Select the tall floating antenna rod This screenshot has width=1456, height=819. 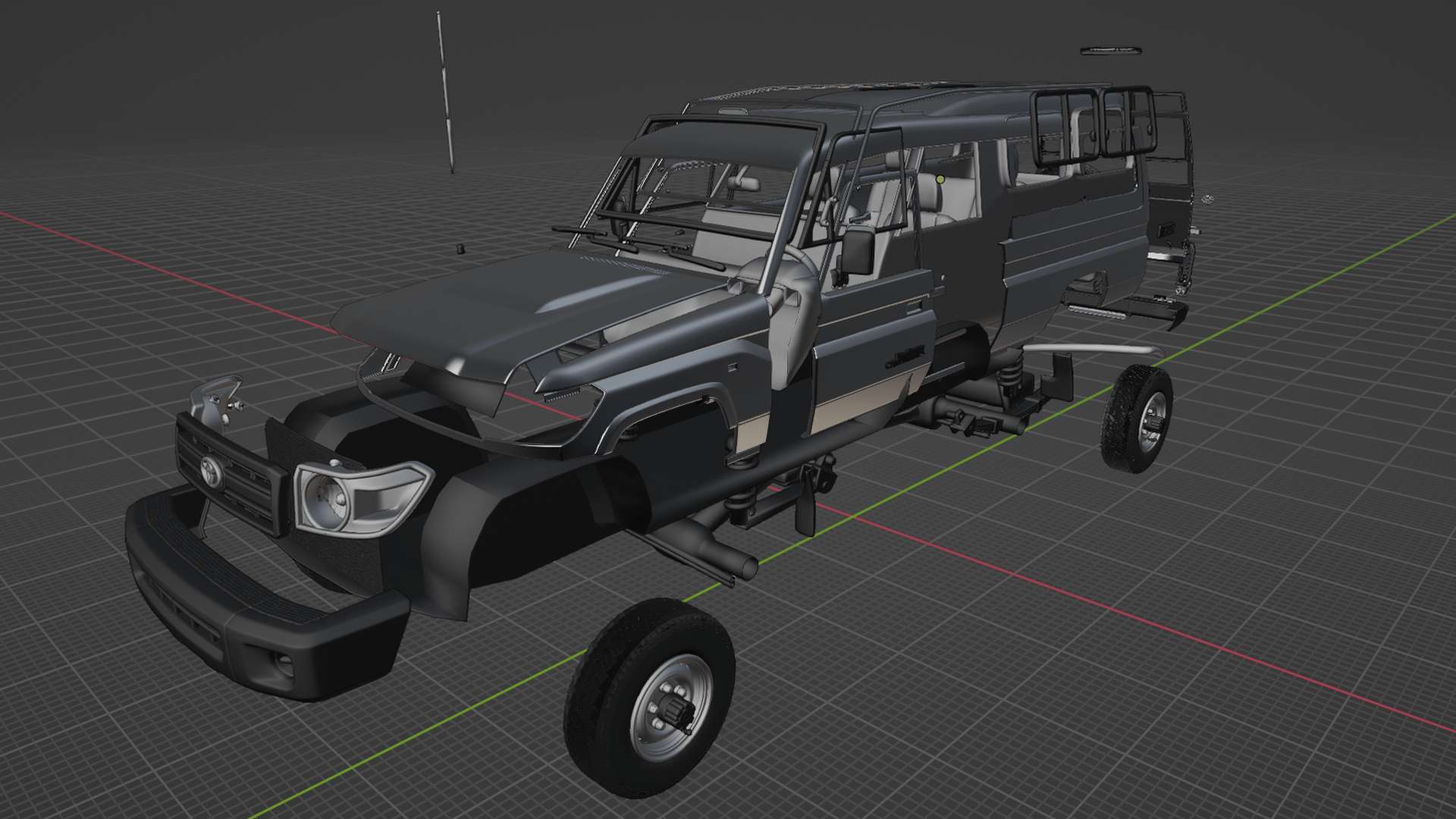(445, 93)
